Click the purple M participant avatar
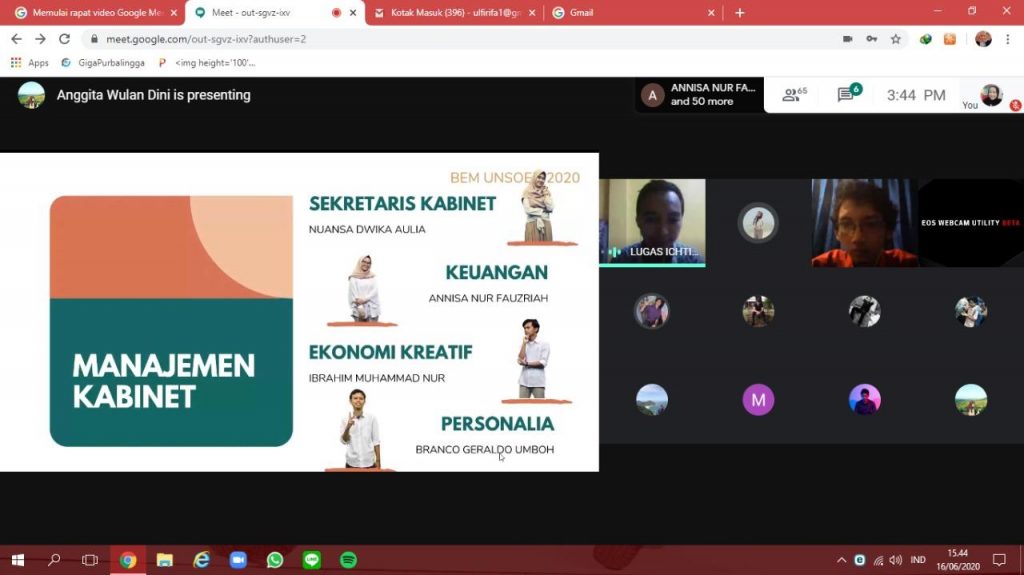Image resolution: width=1024 pixels, height=575 pixels. [x=758, y=400]
